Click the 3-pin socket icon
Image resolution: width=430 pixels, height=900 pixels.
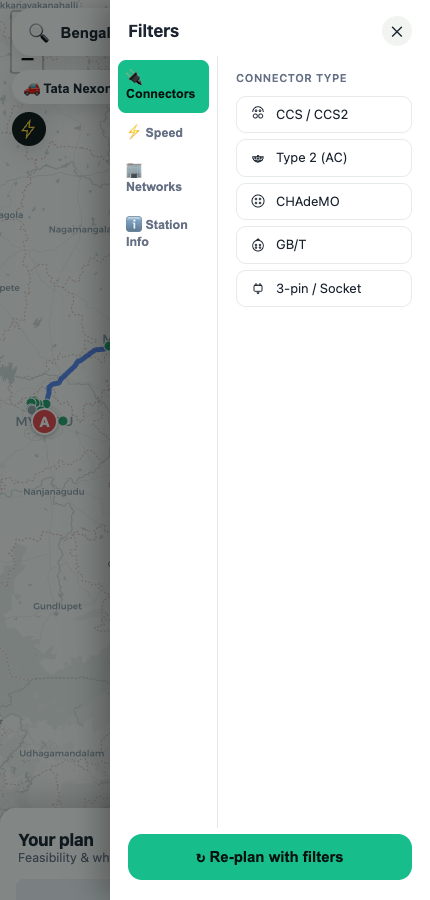click(258, 288)
